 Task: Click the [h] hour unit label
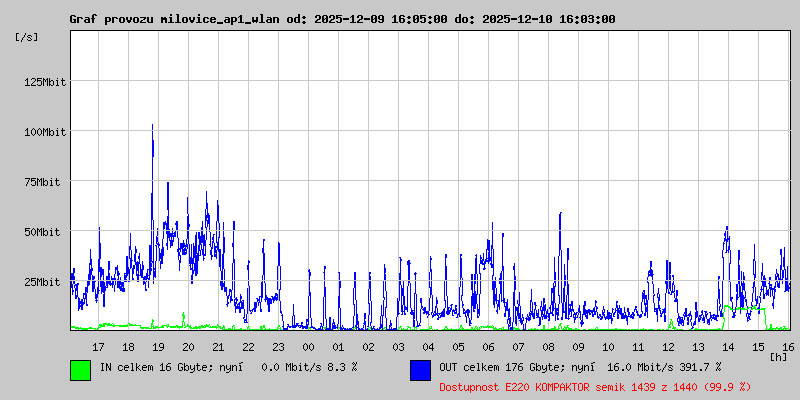[x=779, y=356]
